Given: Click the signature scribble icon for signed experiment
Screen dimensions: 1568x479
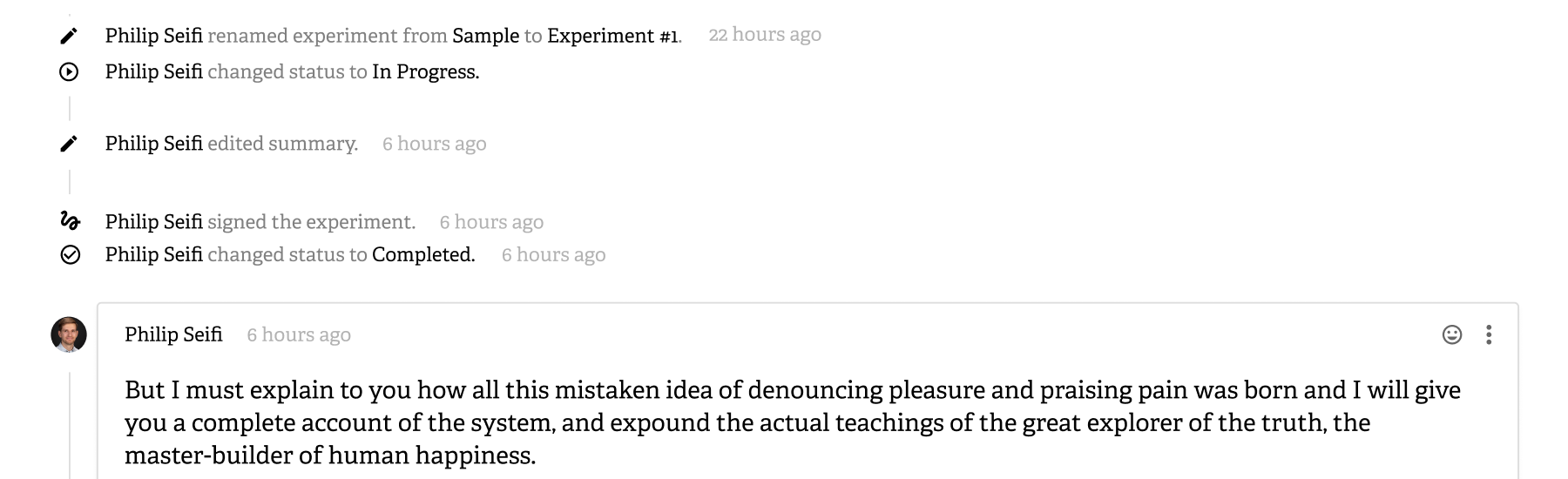Looking at the screenshot, I should click(70, 221).
